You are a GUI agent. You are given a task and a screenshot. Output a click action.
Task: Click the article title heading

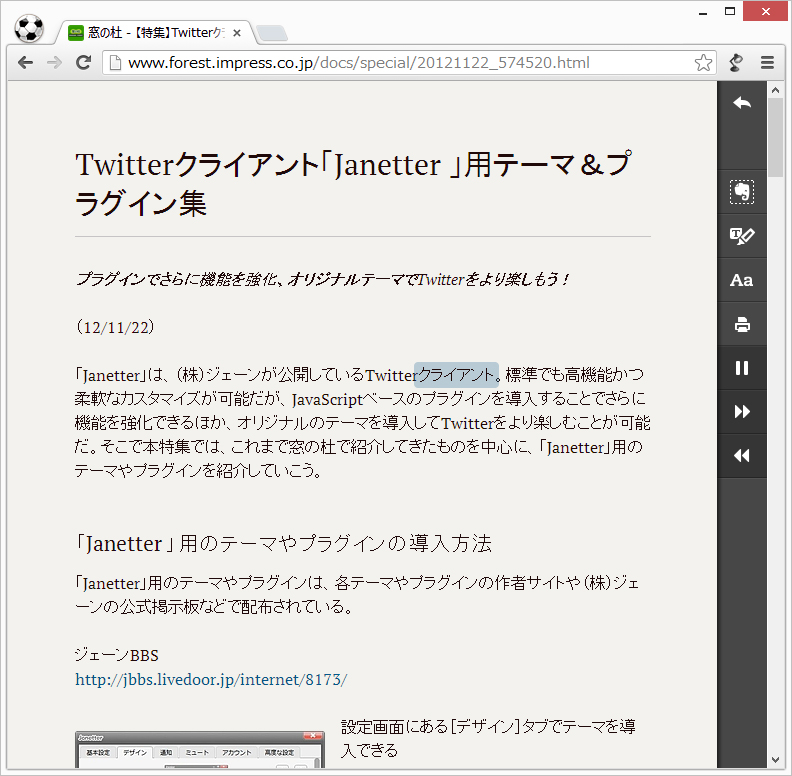coord(354,184)
